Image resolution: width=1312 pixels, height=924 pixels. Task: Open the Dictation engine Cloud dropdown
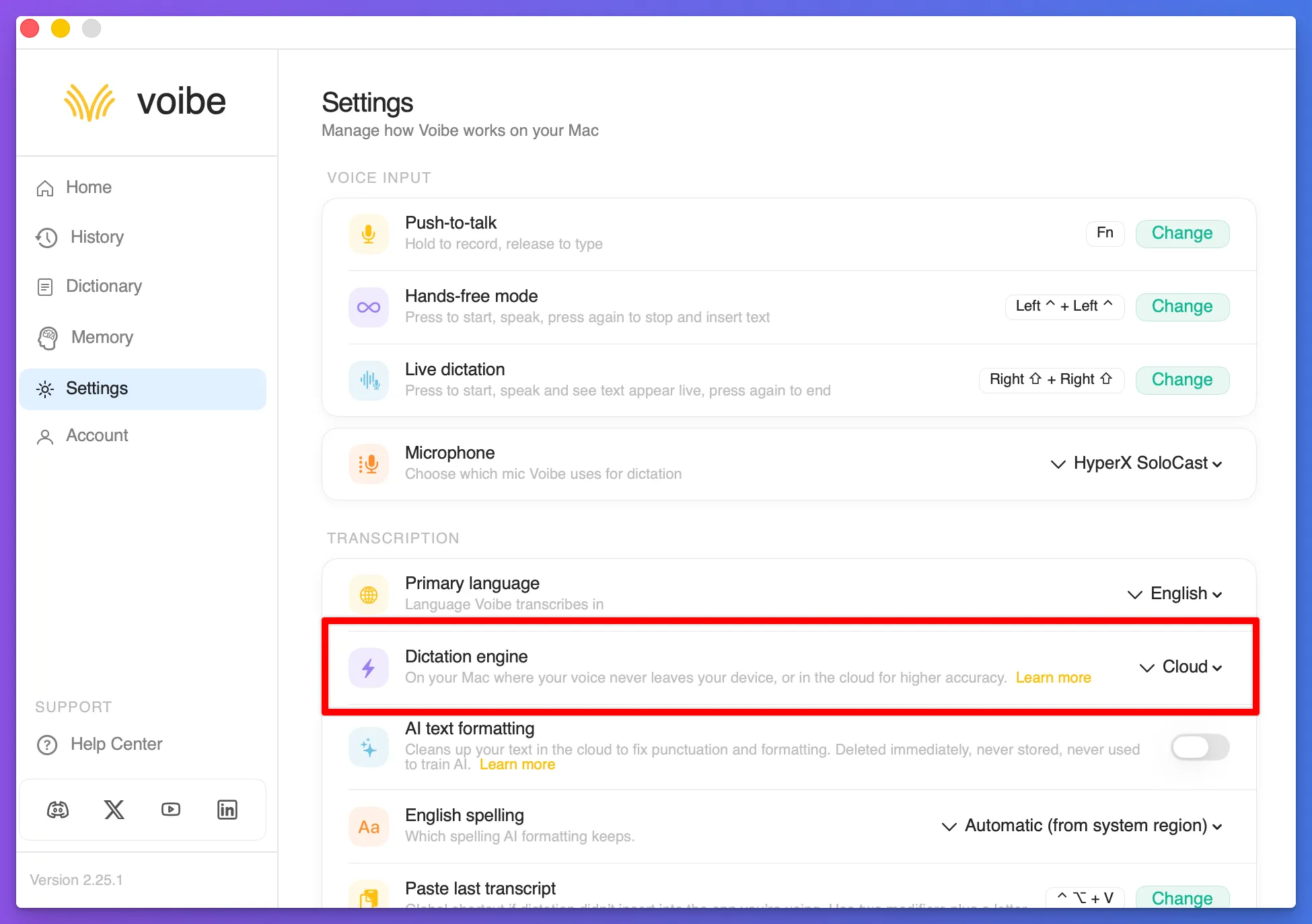(x=1181, y=667)
